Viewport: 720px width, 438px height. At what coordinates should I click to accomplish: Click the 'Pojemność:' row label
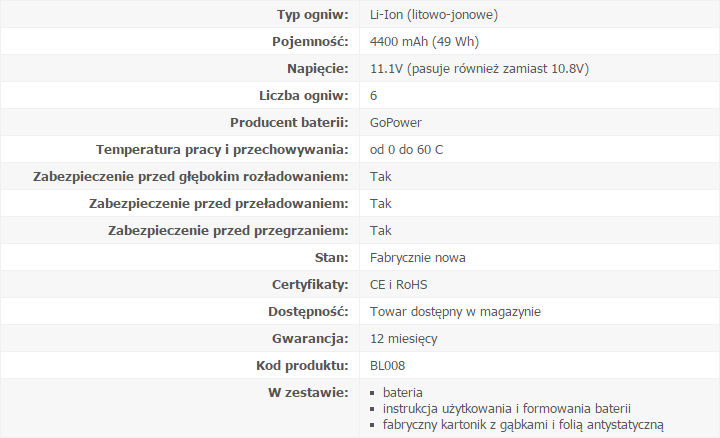(x=310, y=42)
